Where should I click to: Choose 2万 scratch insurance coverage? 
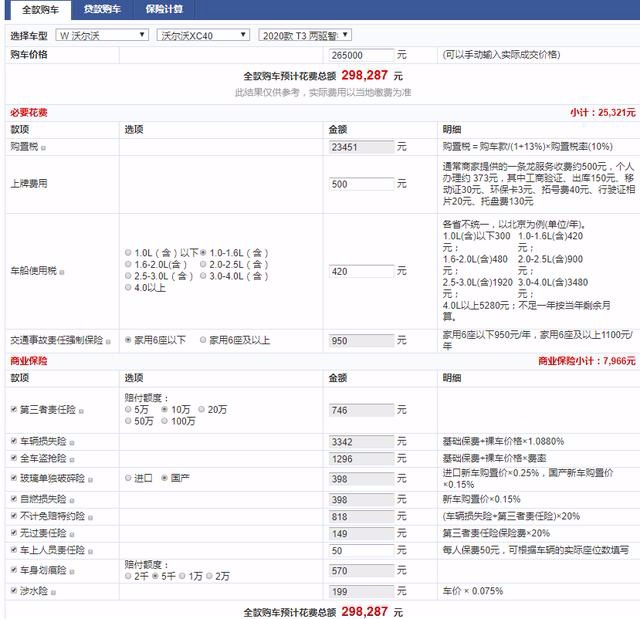pyautogui.click(x=209, y=576)
